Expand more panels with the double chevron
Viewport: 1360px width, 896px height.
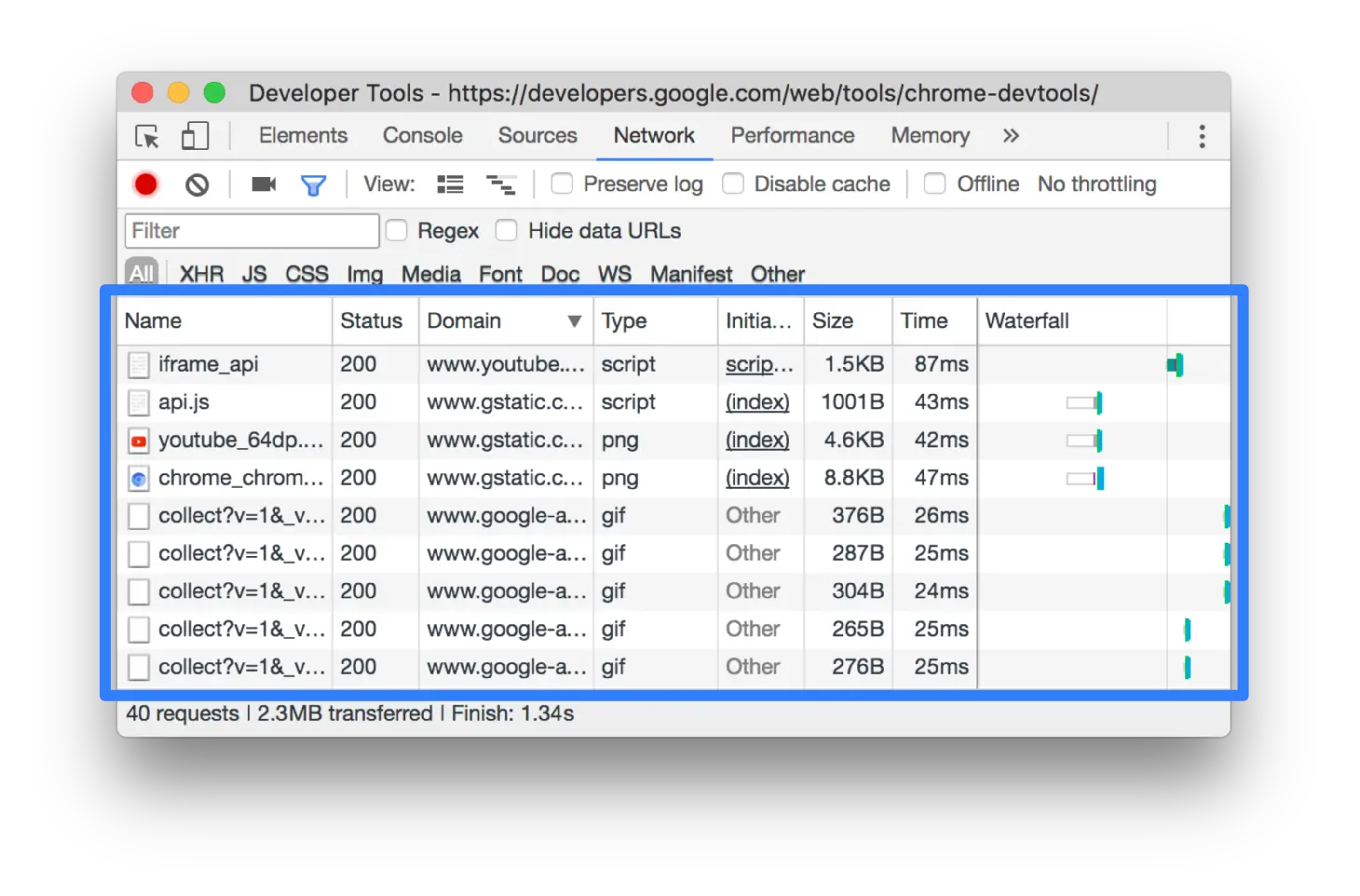click(1011, 136)
